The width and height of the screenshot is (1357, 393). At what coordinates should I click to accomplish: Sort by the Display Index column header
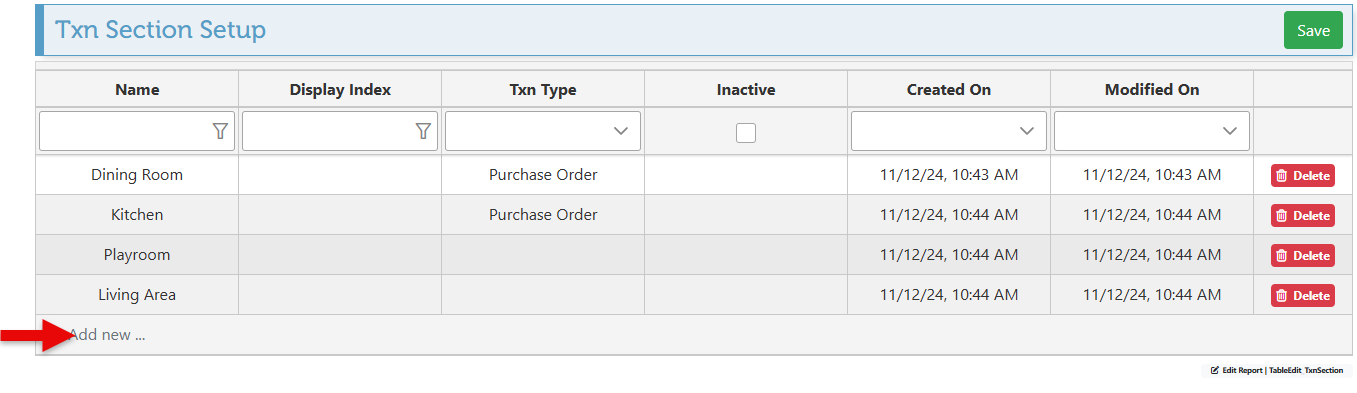pos(340,89)
